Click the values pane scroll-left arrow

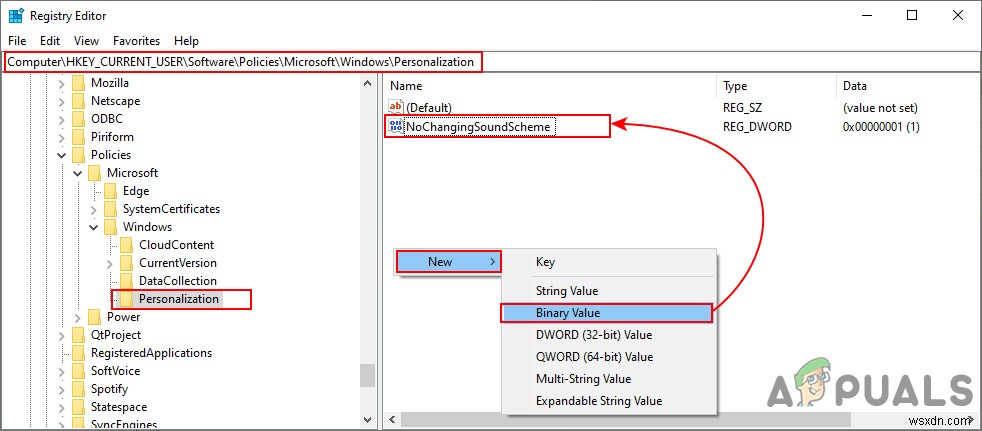pyautogui.click(x=393, y=419)
